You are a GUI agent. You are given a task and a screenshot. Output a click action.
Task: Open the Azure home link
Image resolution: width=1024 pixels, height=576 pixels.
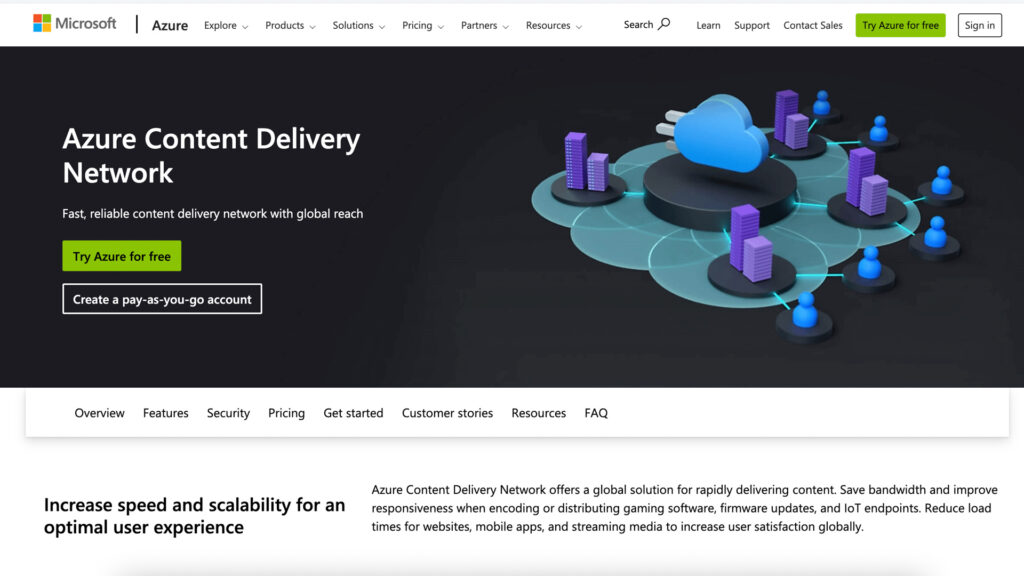[170, 25]
